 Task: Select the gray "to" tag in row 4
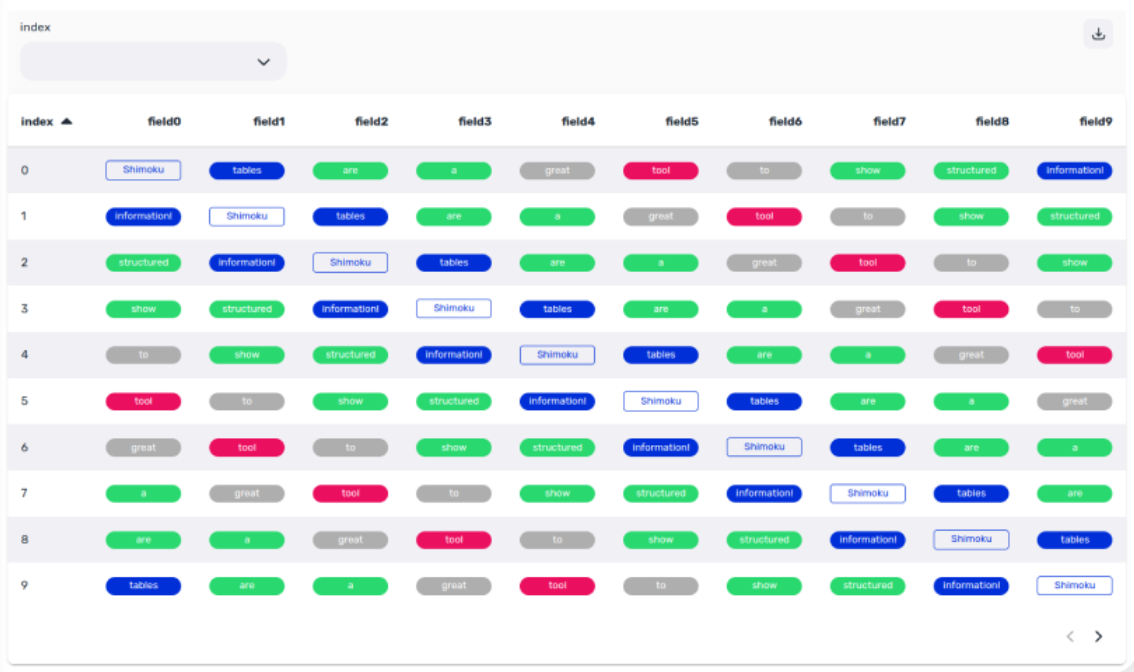tap(143, 355)
